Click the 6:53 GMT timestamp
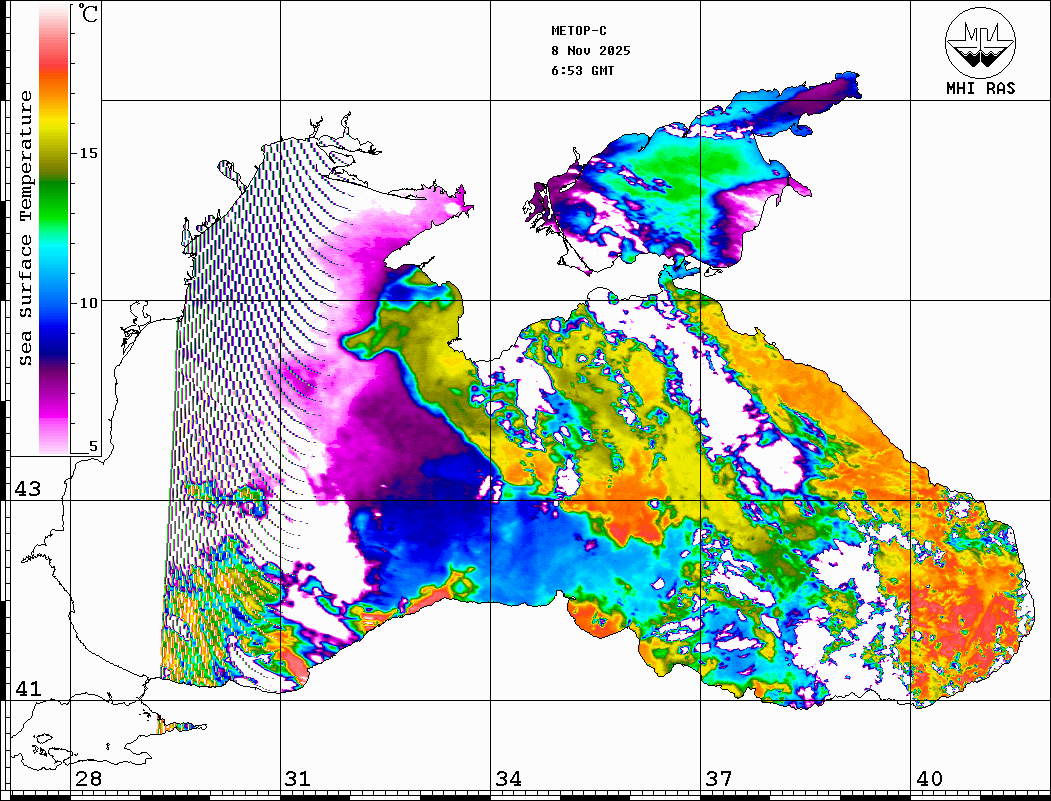 (583, 71)
